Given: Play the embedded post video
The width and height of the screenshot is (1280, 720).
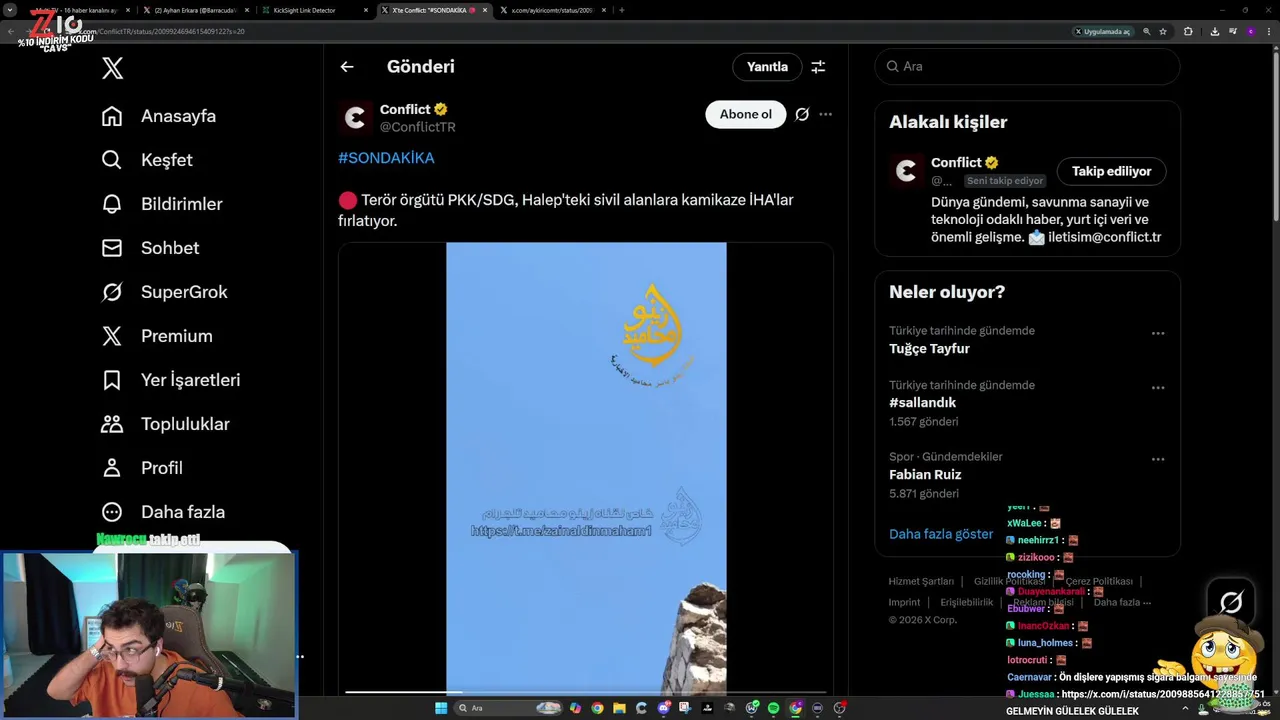Looking at the screenshot, I should click(586, 467).
